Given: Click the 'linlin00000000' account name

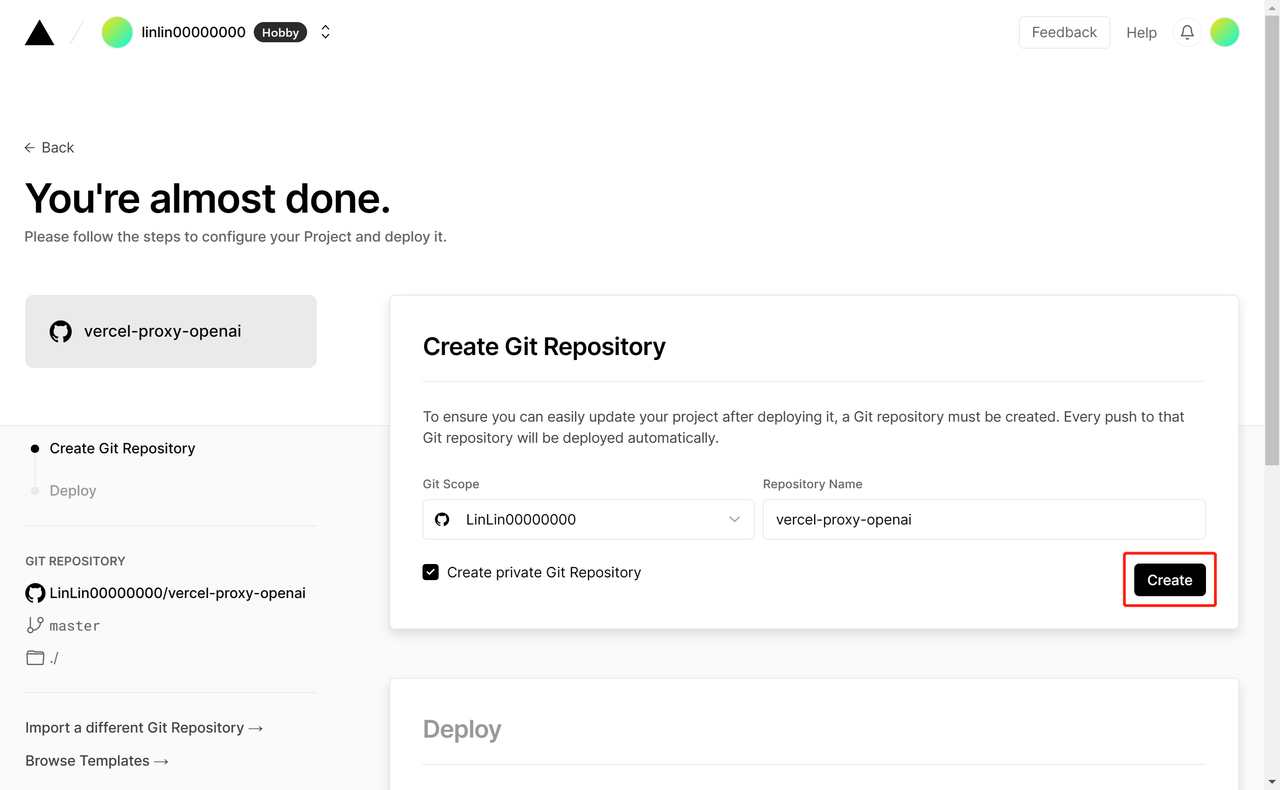Looking at the screenshot, I should point(193,32).
